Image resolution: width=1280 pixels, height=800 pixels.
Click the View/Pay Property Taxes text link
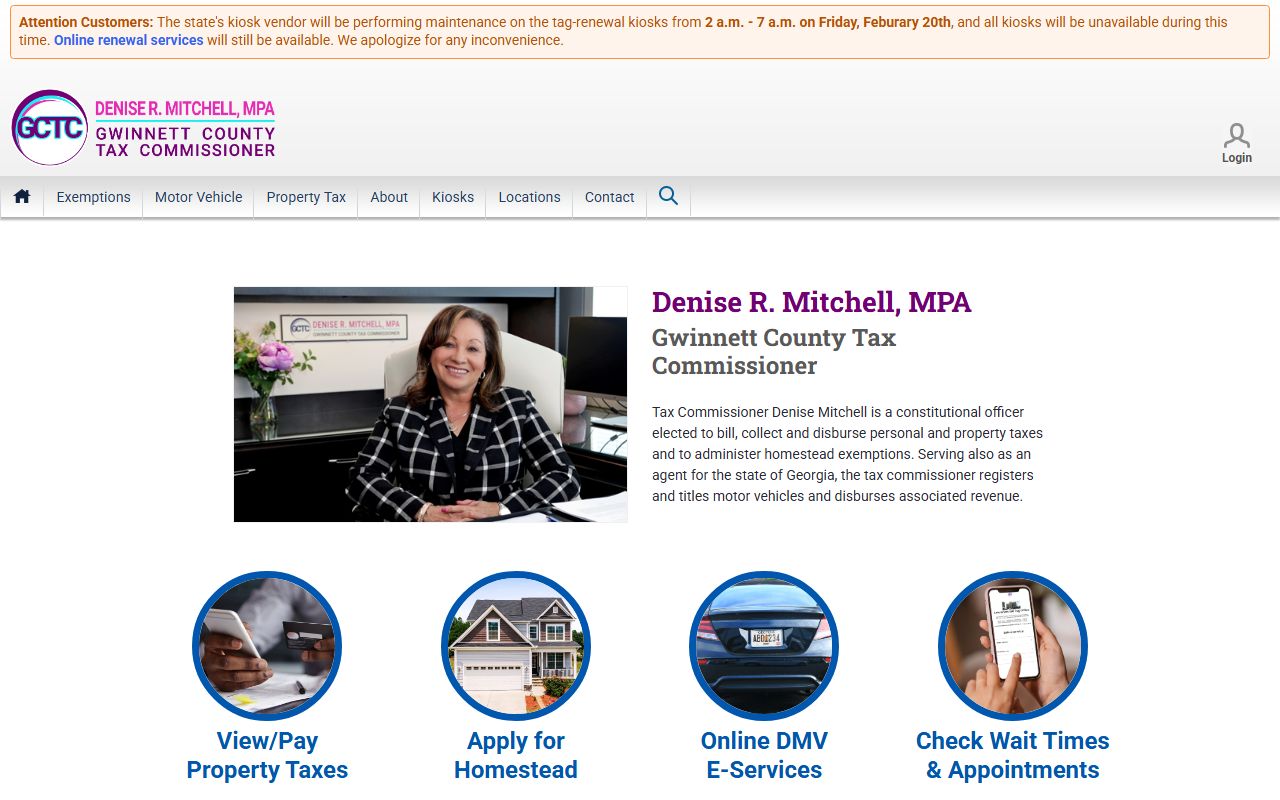click(x=267, y=755)
